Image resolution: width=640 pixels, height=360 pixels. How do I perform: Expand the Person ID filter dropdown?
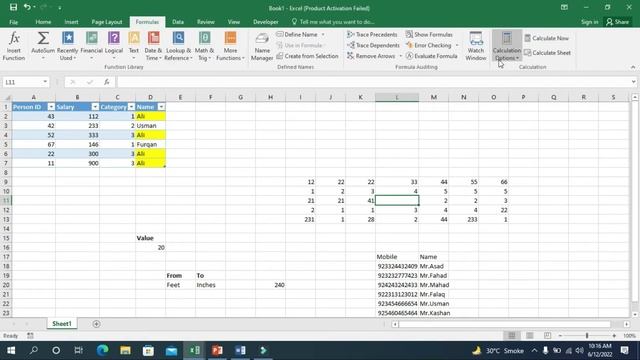point(51,107)
